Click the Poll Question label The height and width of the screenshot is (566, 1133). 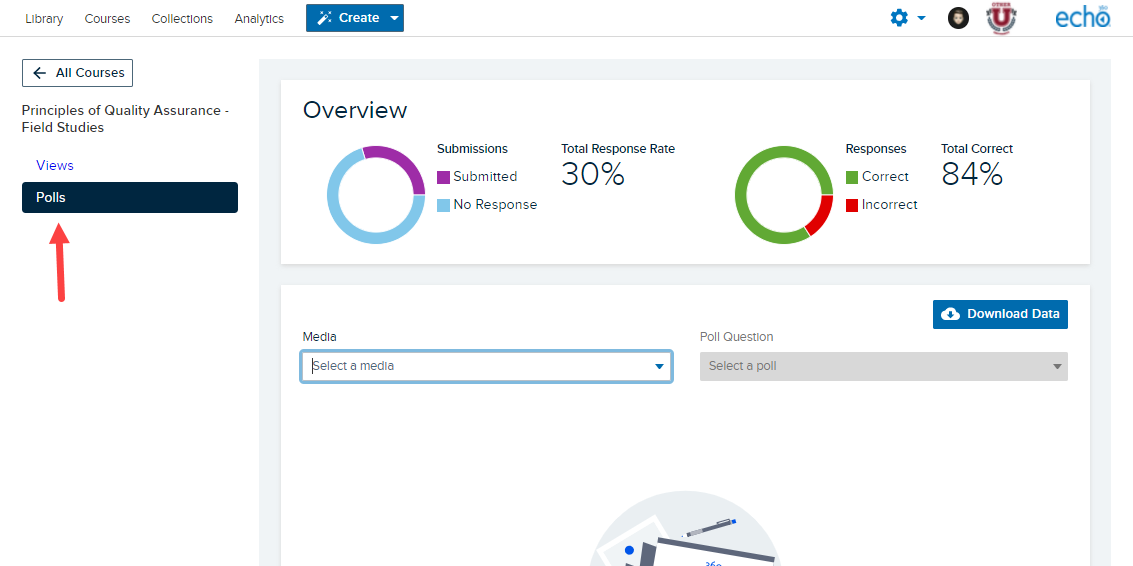click(x=736, y=337)
